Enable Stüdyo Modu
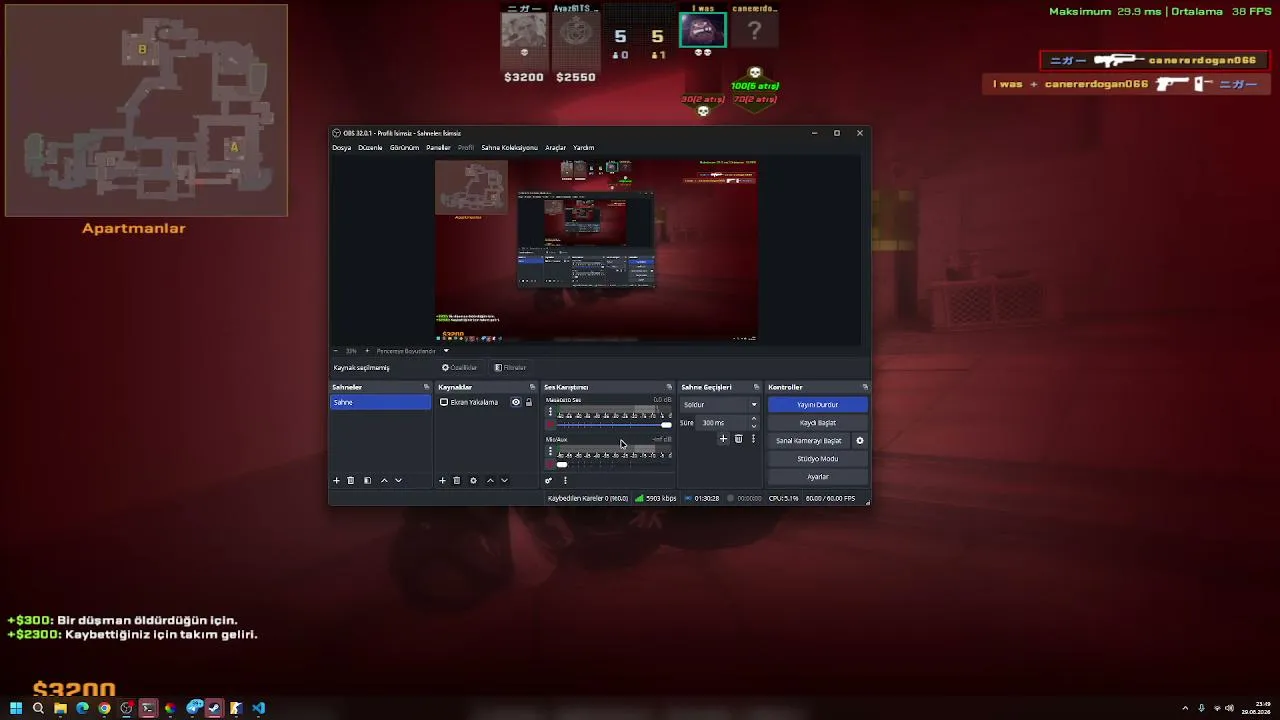1280x720 pixels. [x=818, y=459]
